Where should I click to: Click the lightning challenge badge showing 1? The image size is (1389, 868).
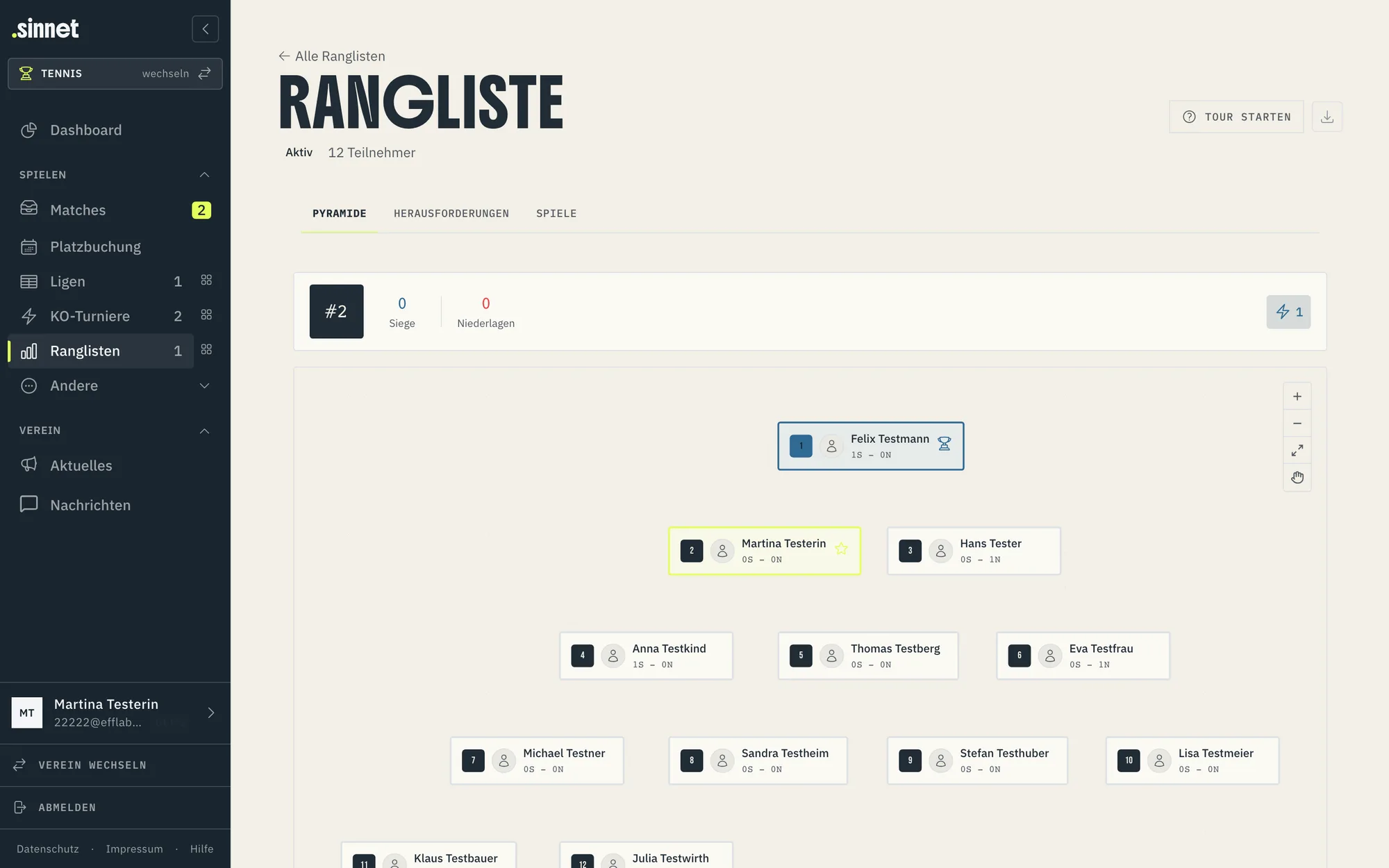tap(1288, 312)
